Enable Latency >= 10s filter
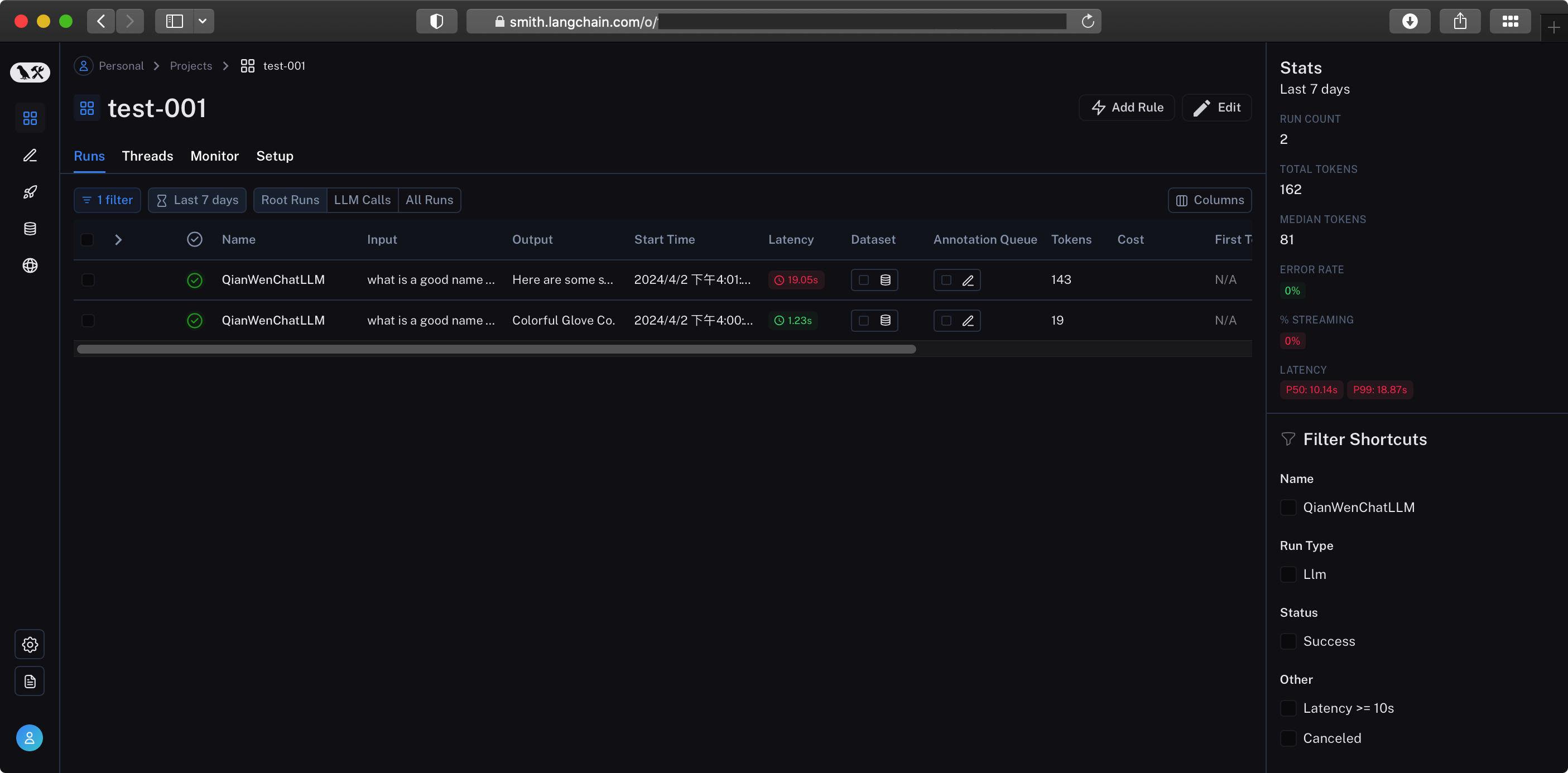Screen dimensions: 1568x773 coord(1288,708)
